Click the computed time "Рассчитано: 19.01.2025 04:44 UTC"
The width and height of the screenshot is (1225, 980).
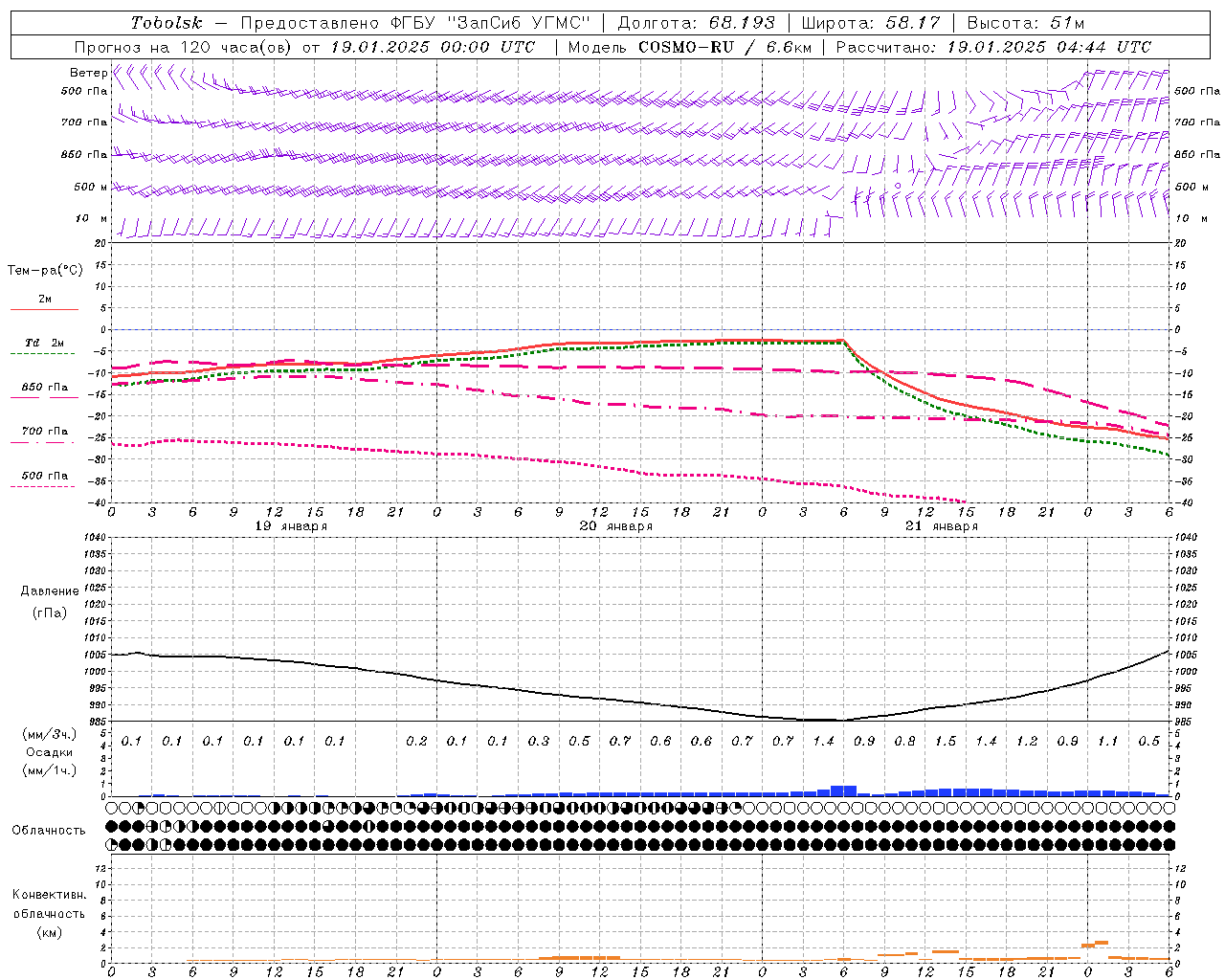coord(993,47)
